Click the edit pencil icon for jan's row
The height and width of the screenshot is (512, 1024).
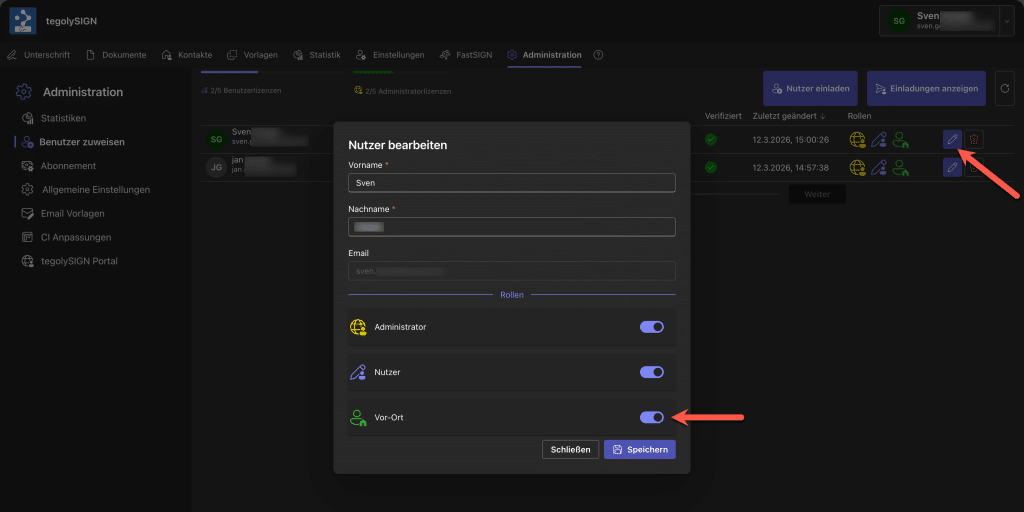click(x=952, y=167)
